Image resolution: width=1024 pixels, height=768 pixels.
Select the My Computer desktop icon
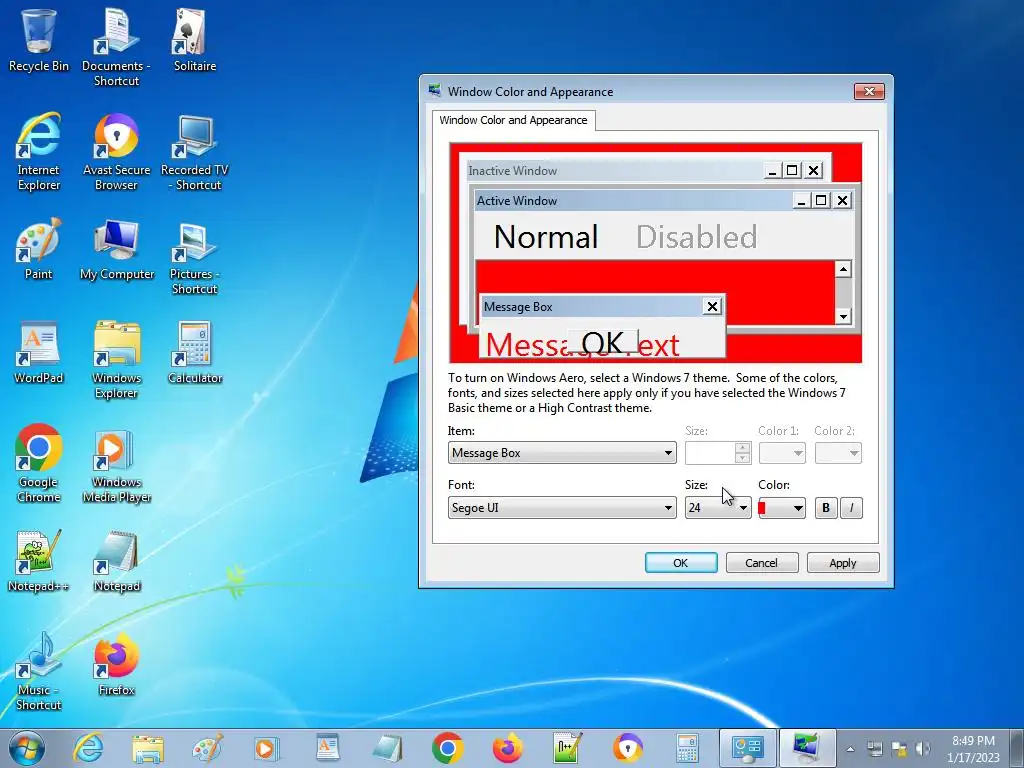117,249
